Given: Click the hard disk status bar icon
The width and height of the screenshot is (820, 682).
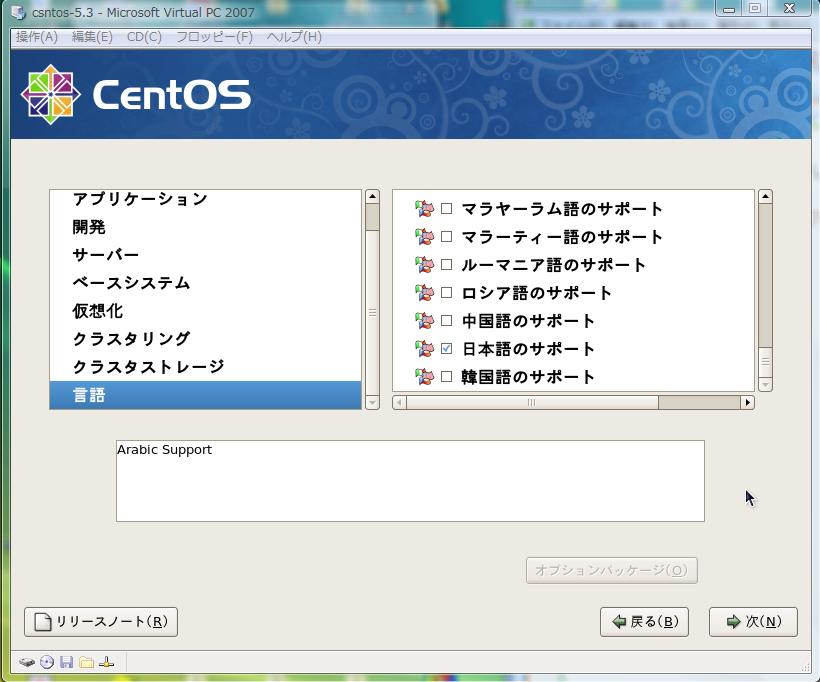Looking at the screenshot, I should pyautogui.click(x=27, y=662).
